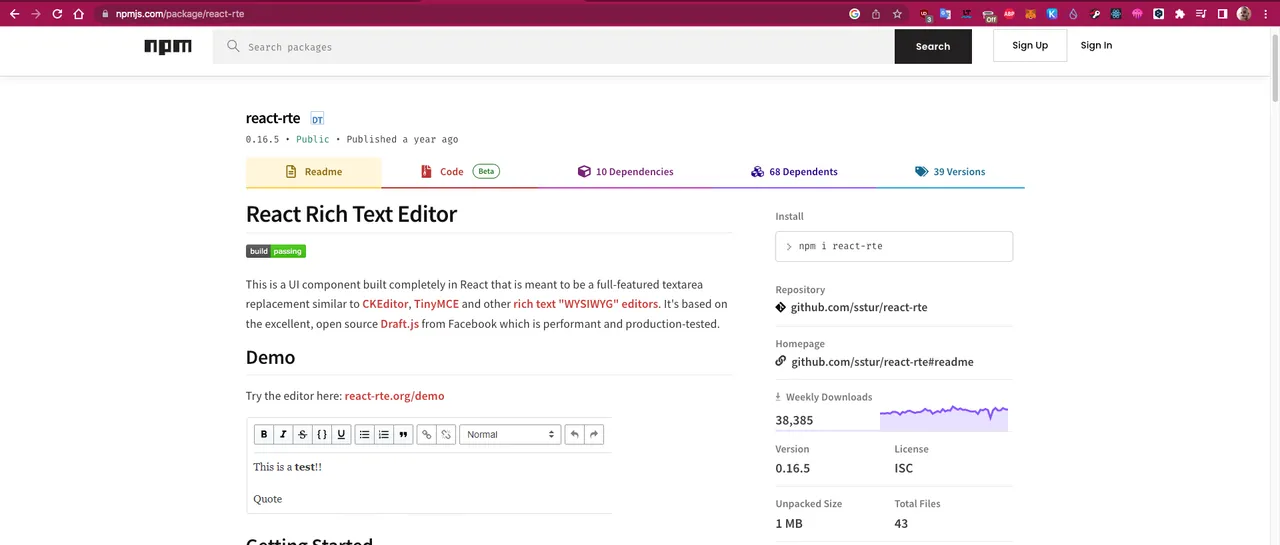
Task: Go back with the browser back arrow
Action: [14, 14]
